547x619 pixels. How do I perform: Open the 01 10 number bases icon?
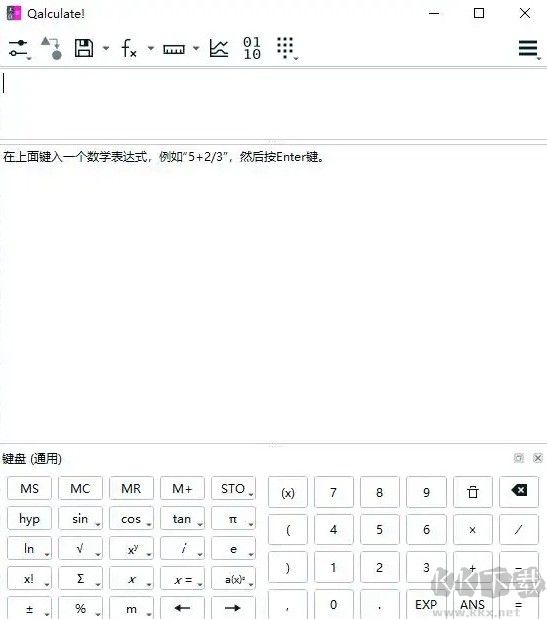(x=252, y=48)
